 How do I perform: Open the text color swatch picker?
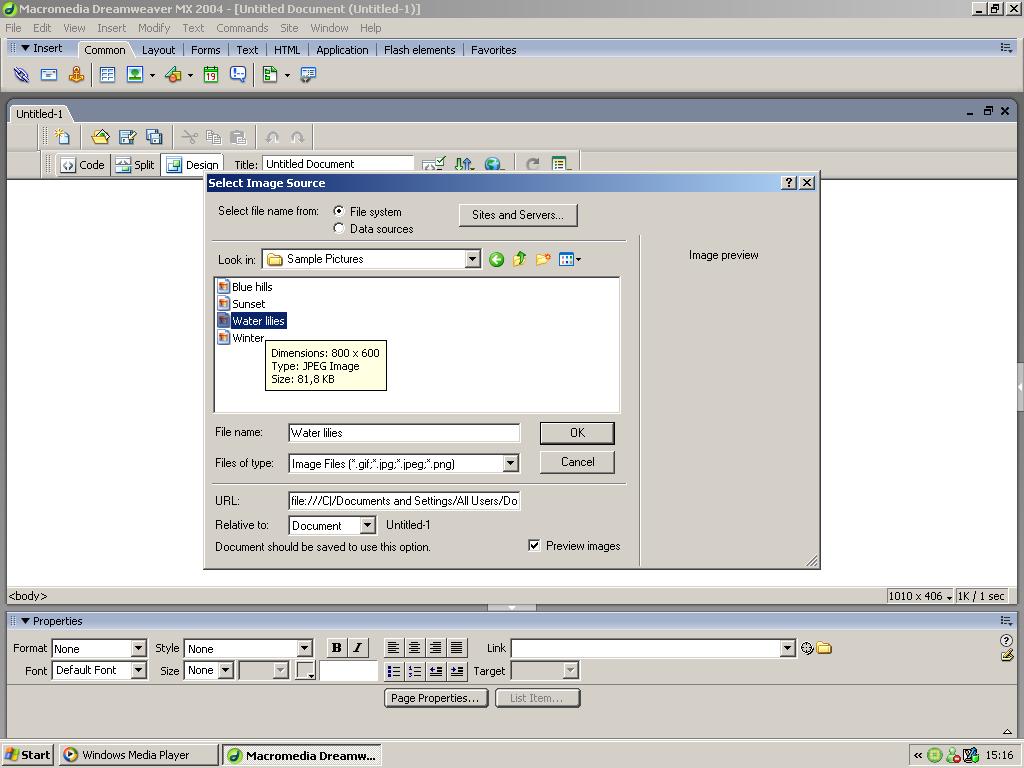(x=305, y=671)
